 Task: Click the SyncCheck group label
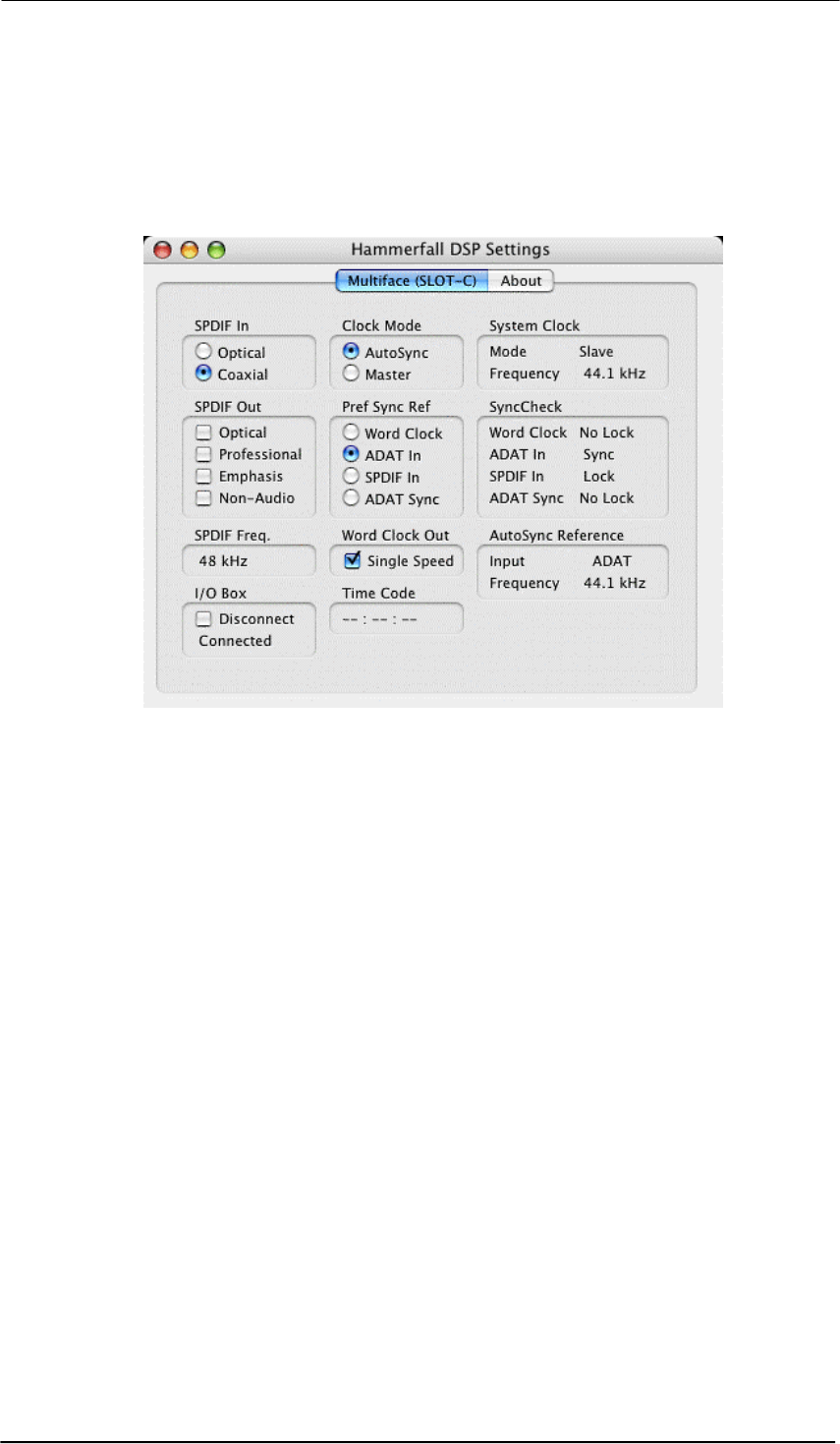(x=526, y=407)
